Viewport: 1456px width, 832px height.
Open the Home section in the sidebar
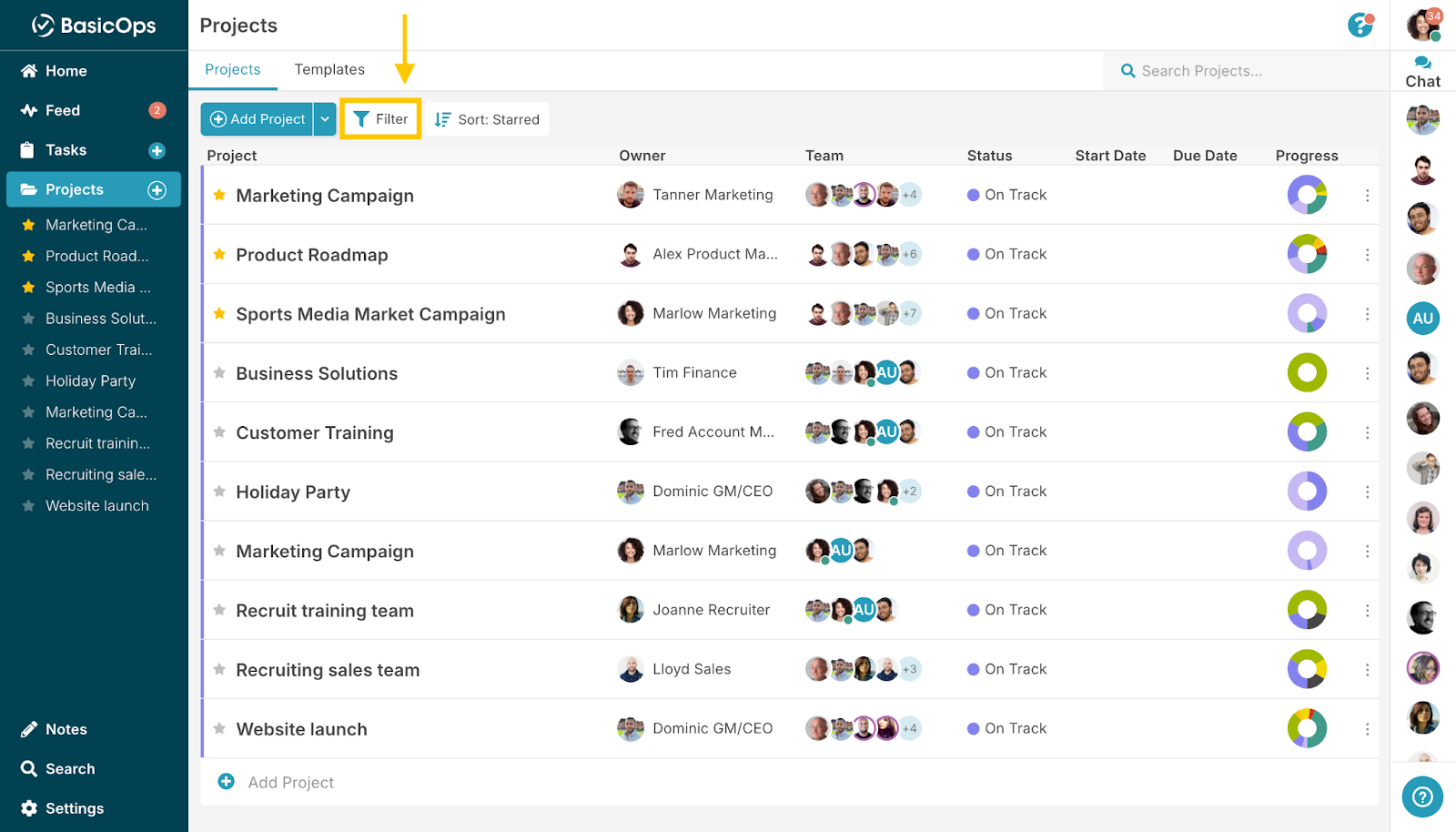[66, 70]
